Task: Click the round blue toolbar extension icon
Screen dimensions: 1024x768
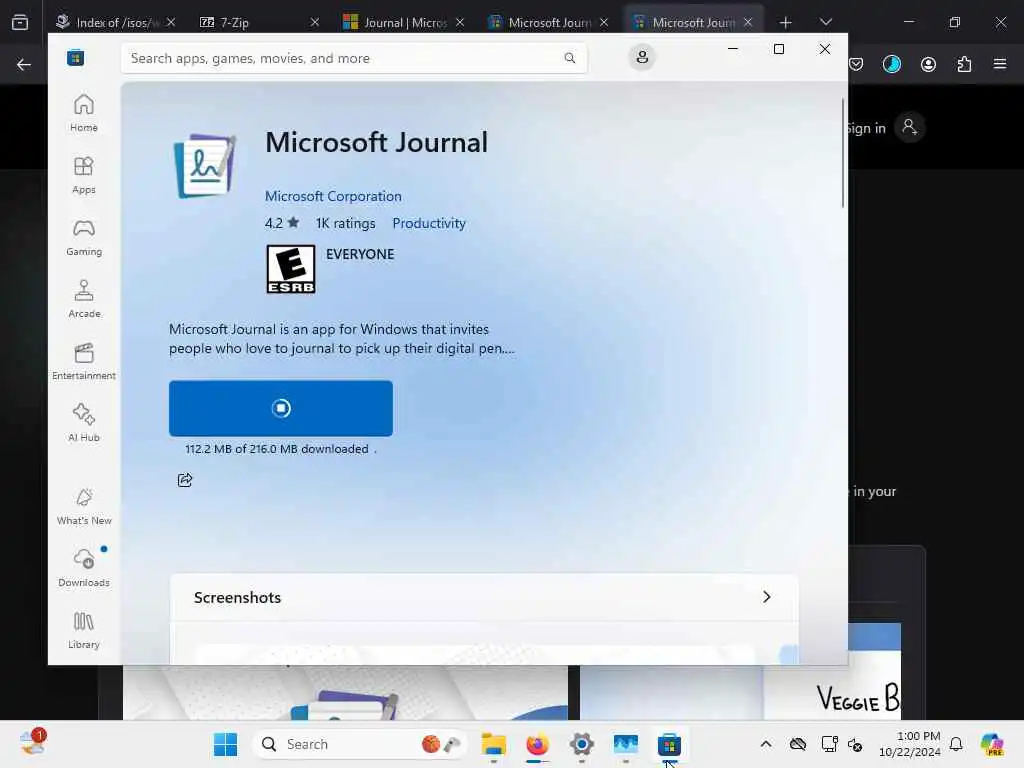Action: [x=892, y=64]
